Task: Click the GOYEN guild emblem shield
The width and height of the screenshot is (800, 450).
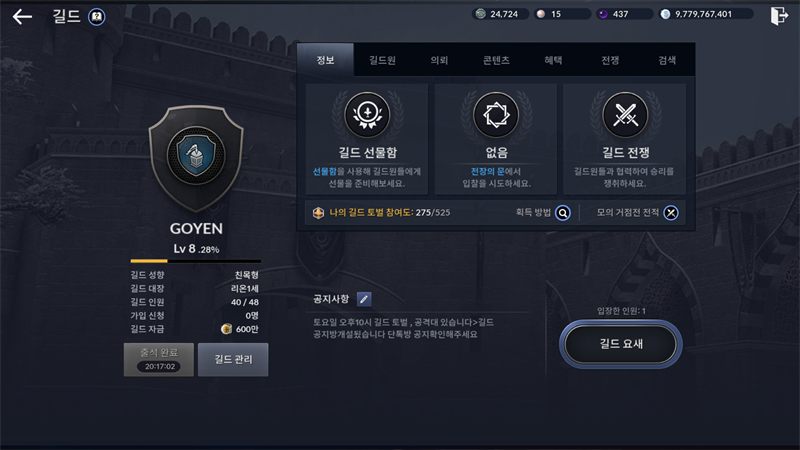Action: click(x=196, y=158)
